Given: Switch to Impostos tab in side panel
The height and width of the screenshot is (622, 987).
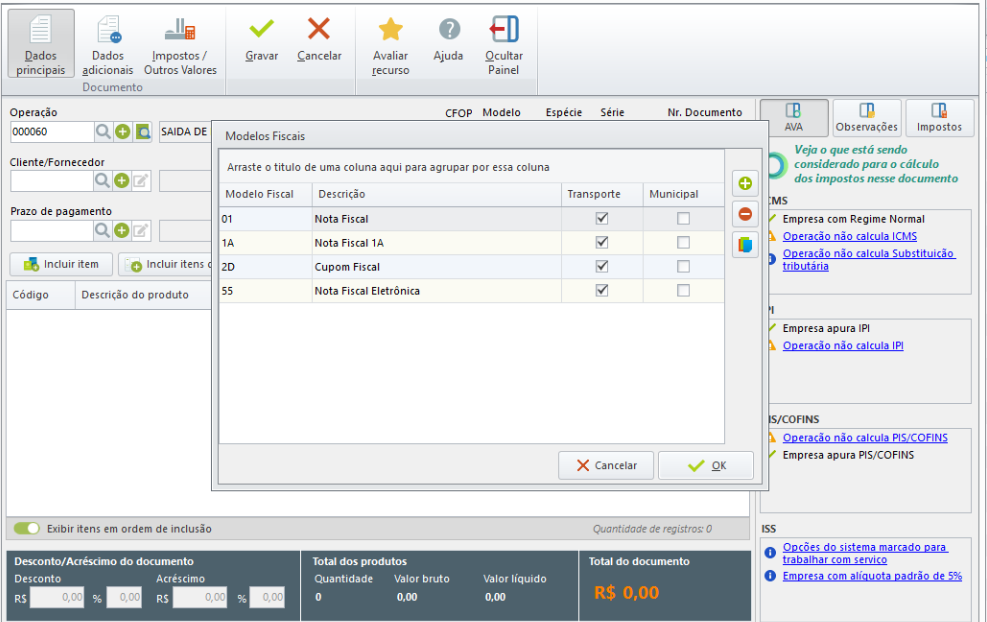Looking at the screenshot, I should [x=939, y=117].
